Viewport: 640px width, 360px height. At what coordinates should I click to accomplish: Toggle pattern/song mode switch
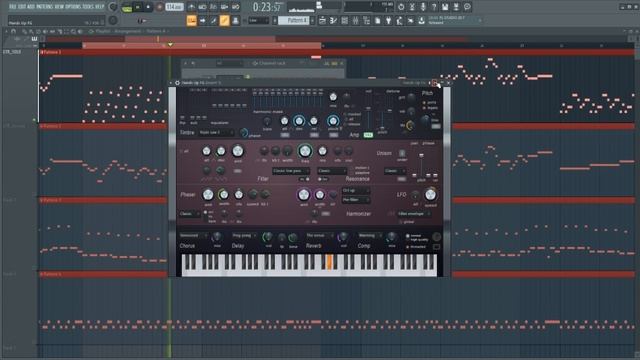[127, 7]
